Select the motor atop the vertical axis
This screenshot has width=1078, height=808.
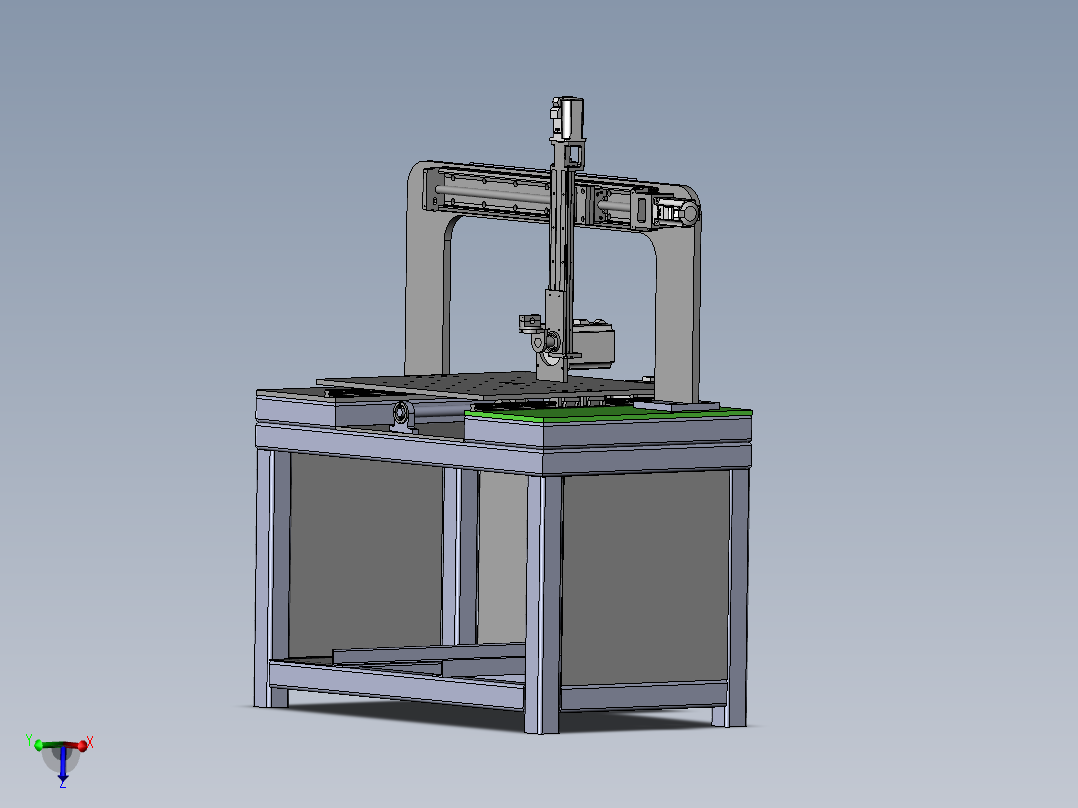click(569, 118)
